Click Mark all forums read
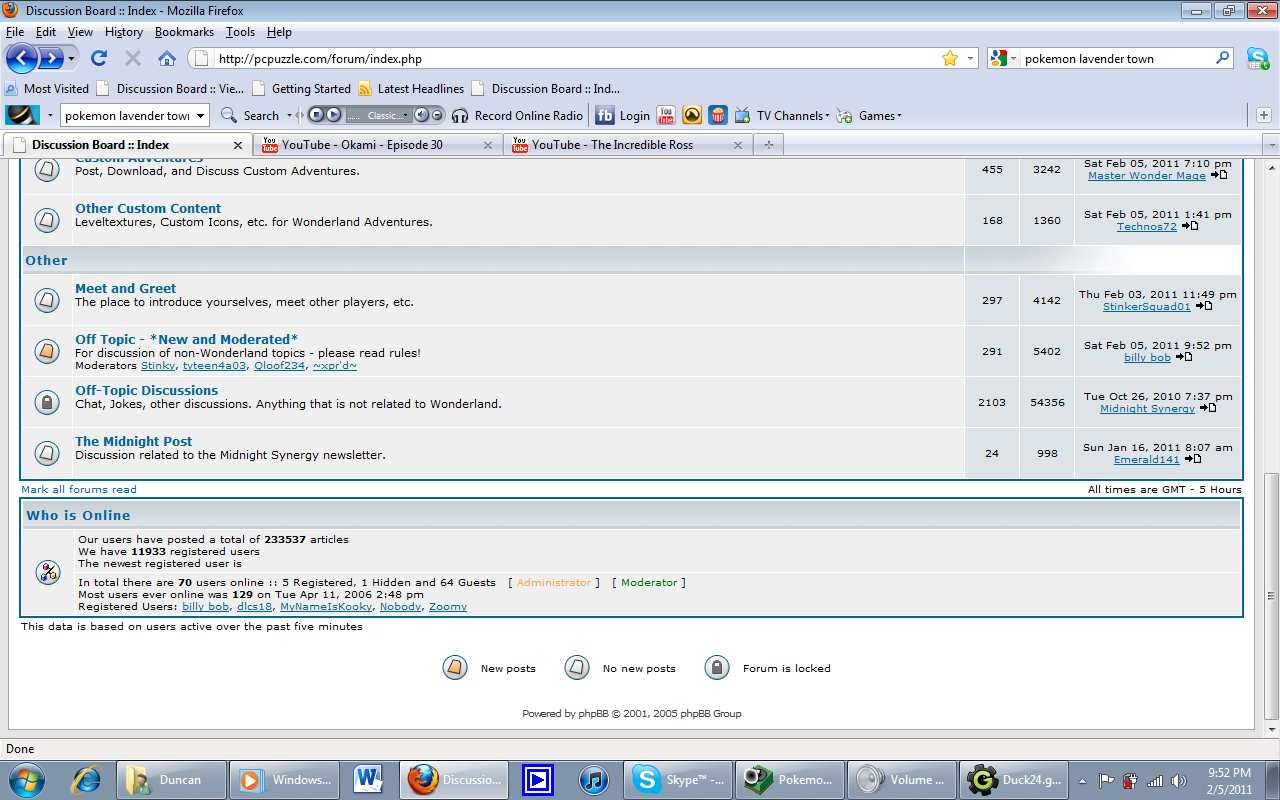The height and width of the screenshot is (800, 1280). [x=79, y=490]
